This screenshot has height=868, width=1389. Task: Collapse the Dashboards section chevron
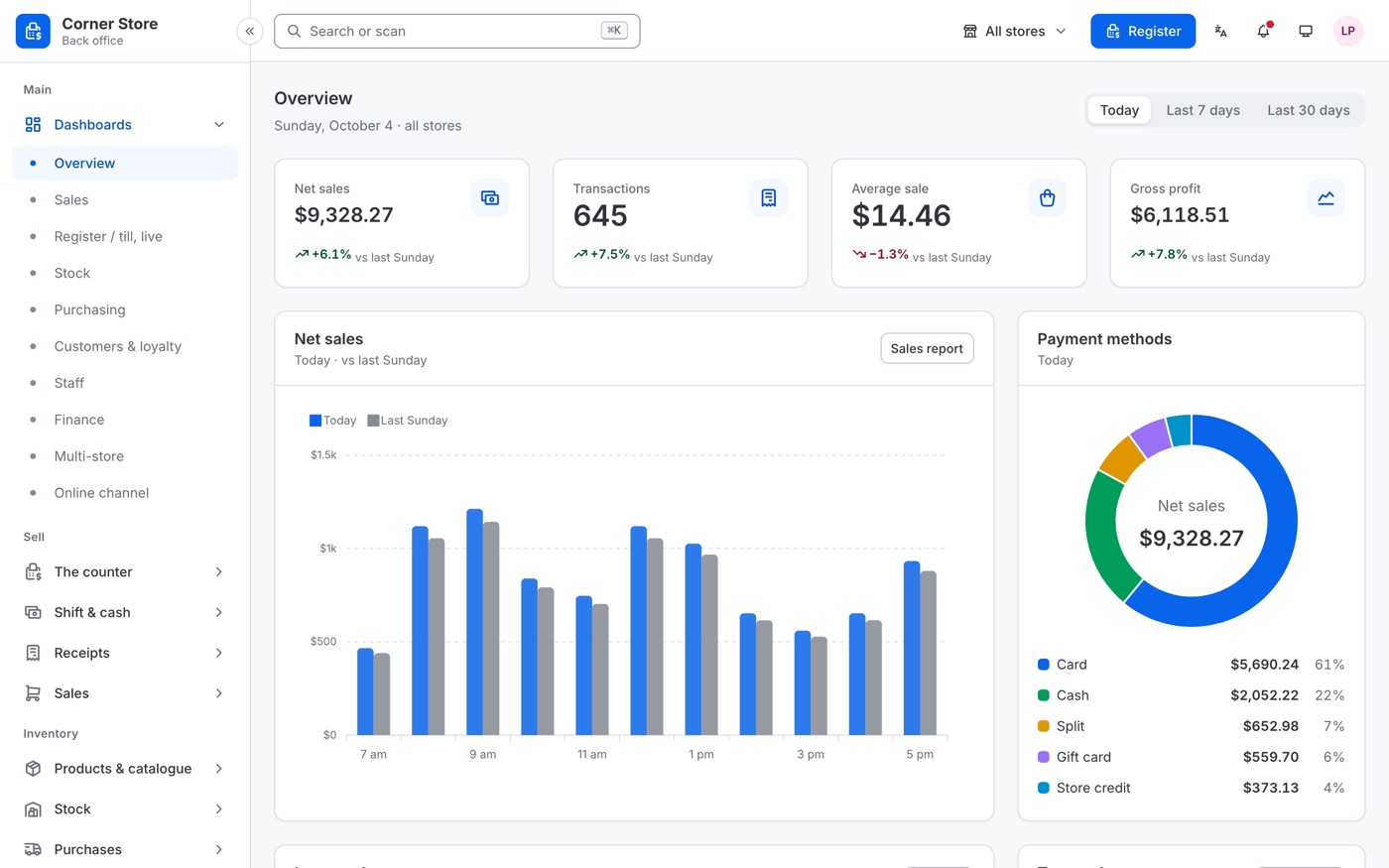click(219, 125)
